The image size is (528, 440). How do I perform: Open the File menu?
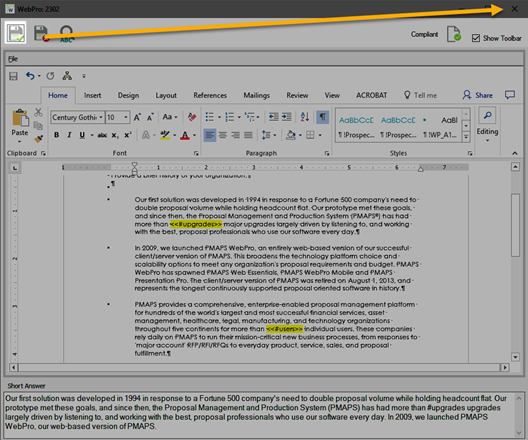13,59
